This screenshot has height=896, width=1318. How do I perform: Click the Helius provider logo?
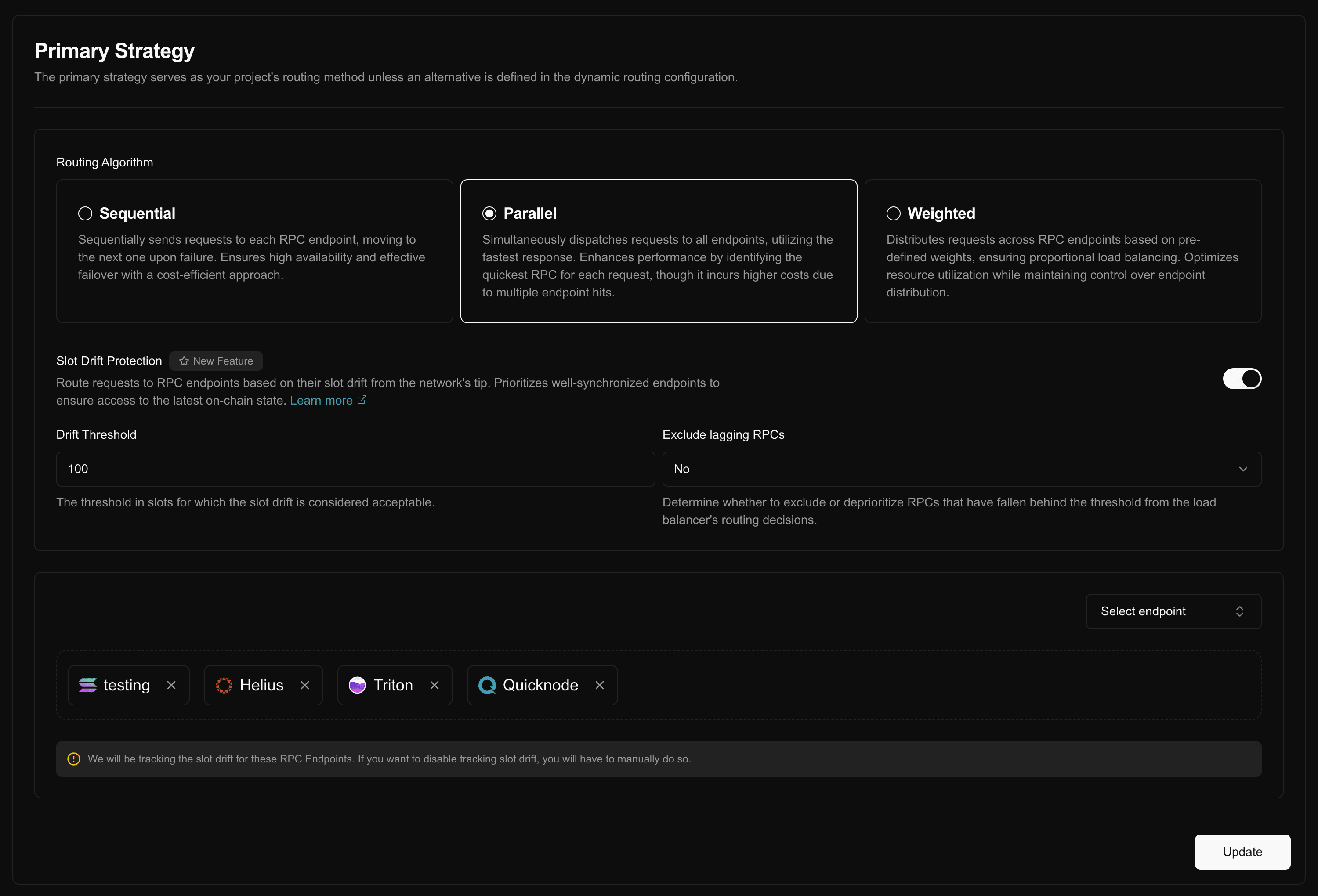(x=224, y=685)
